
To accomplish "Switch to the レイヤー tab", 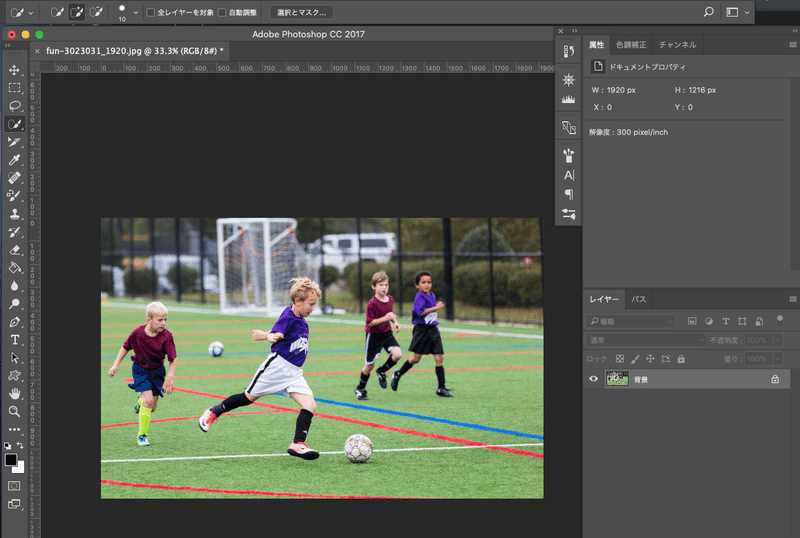I will (604, 299).
